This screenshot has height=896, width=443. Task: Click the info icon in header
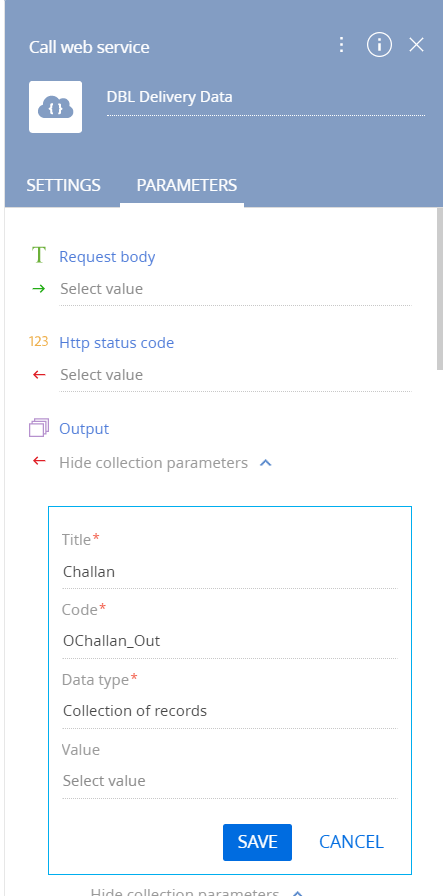(x=380, y=45)
